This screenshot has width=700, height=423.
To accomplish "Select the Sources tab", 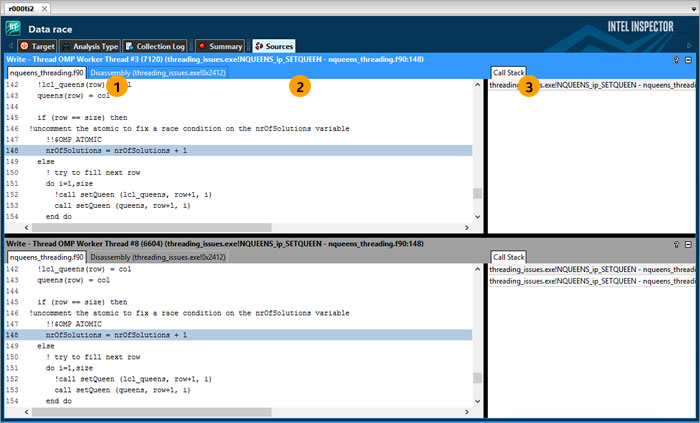I will pos(274,46).
